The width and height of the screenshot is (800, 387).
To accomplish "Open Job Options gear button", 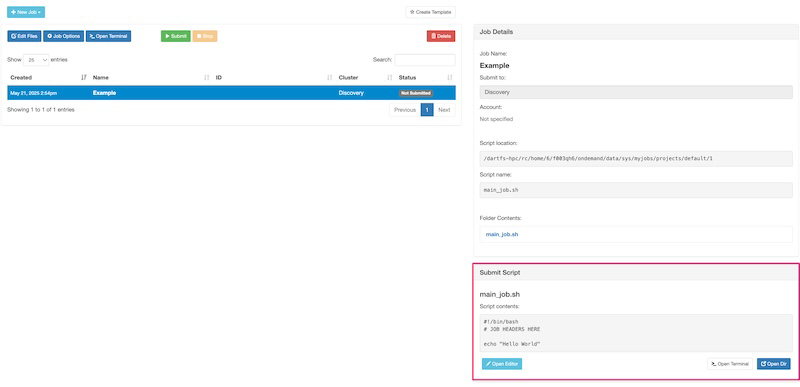I will pos(64,36).
